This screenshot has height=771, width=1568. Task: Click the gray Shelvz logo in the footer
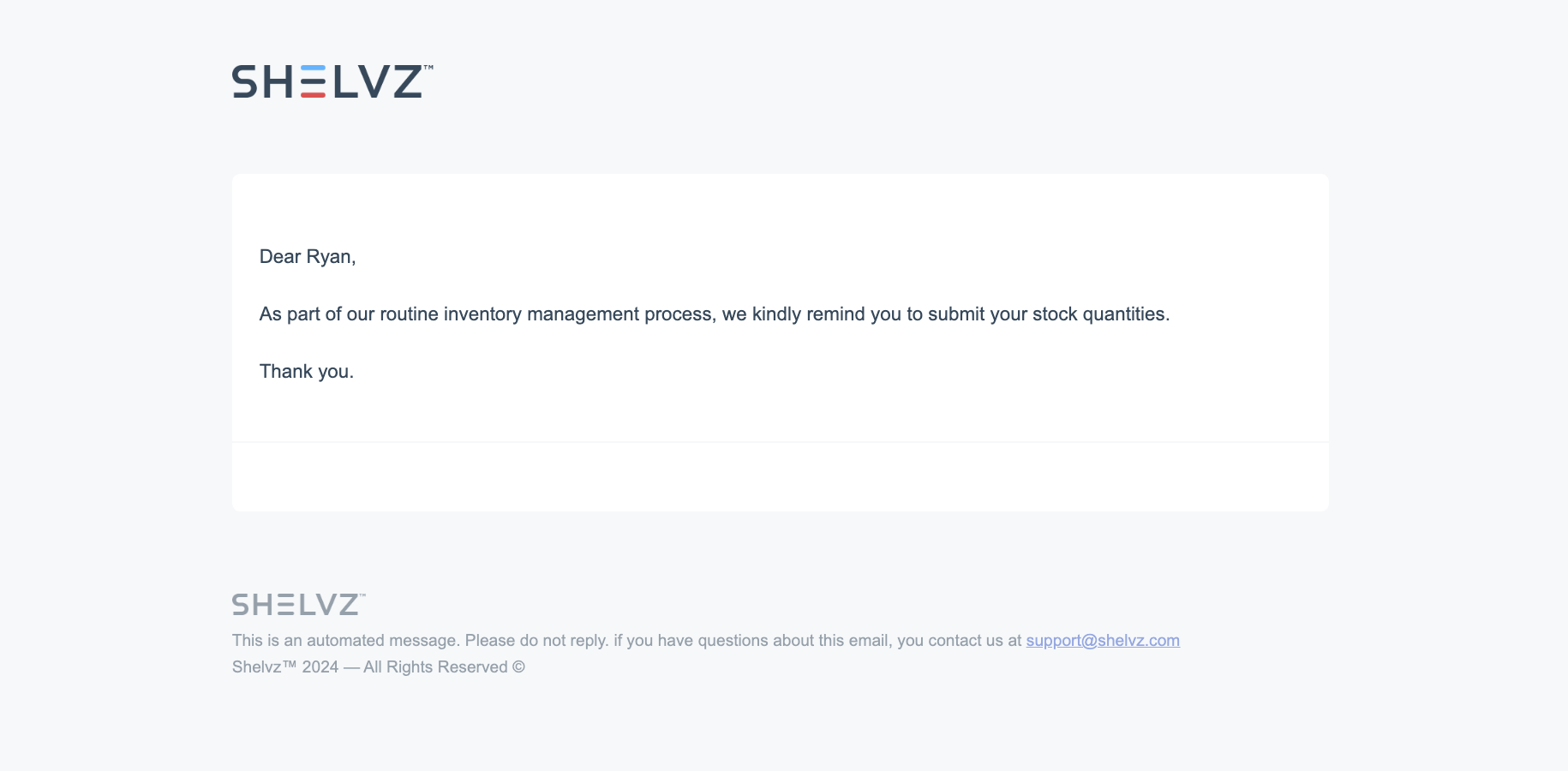(x=297, y=604)
